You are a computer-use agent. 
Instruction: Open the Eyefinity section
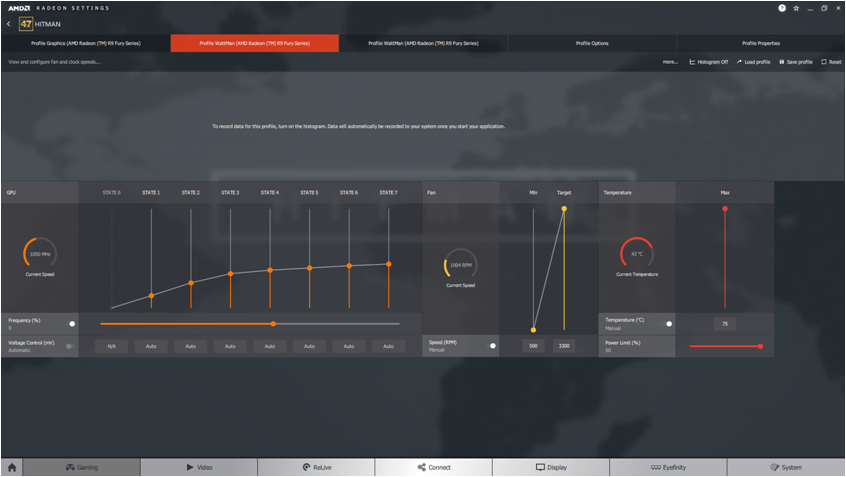click(668, 467)
